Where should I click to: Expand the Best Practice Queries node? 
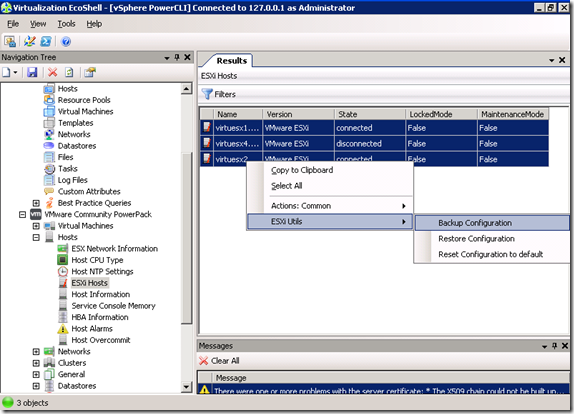(36, 203)
